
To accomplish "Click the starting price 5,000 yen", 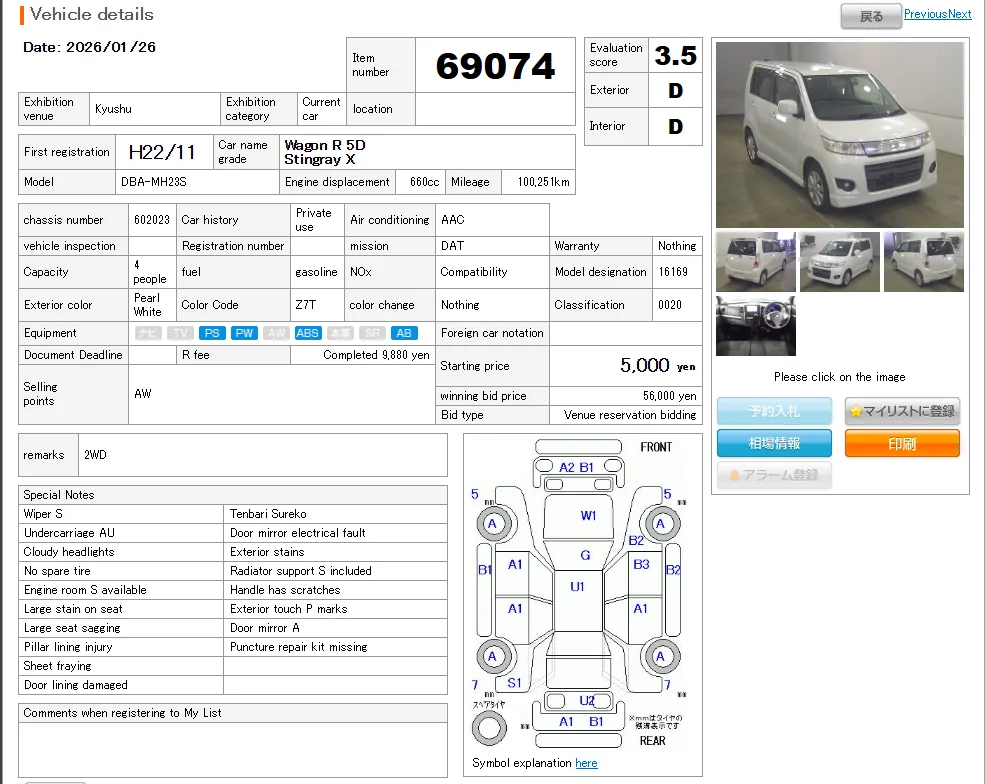I will [x=658, y=366].
